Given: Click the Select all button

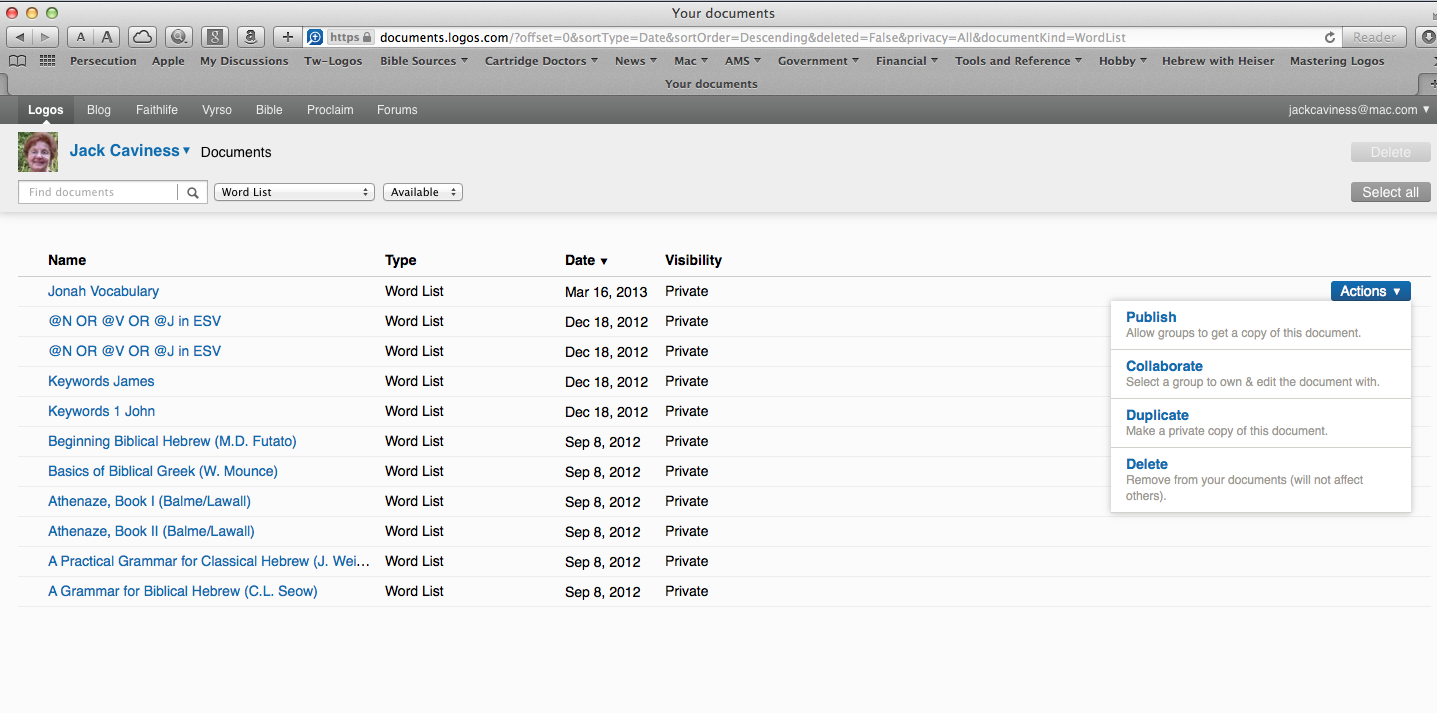Looking at the screenshot, I should tap(1390, 192).
